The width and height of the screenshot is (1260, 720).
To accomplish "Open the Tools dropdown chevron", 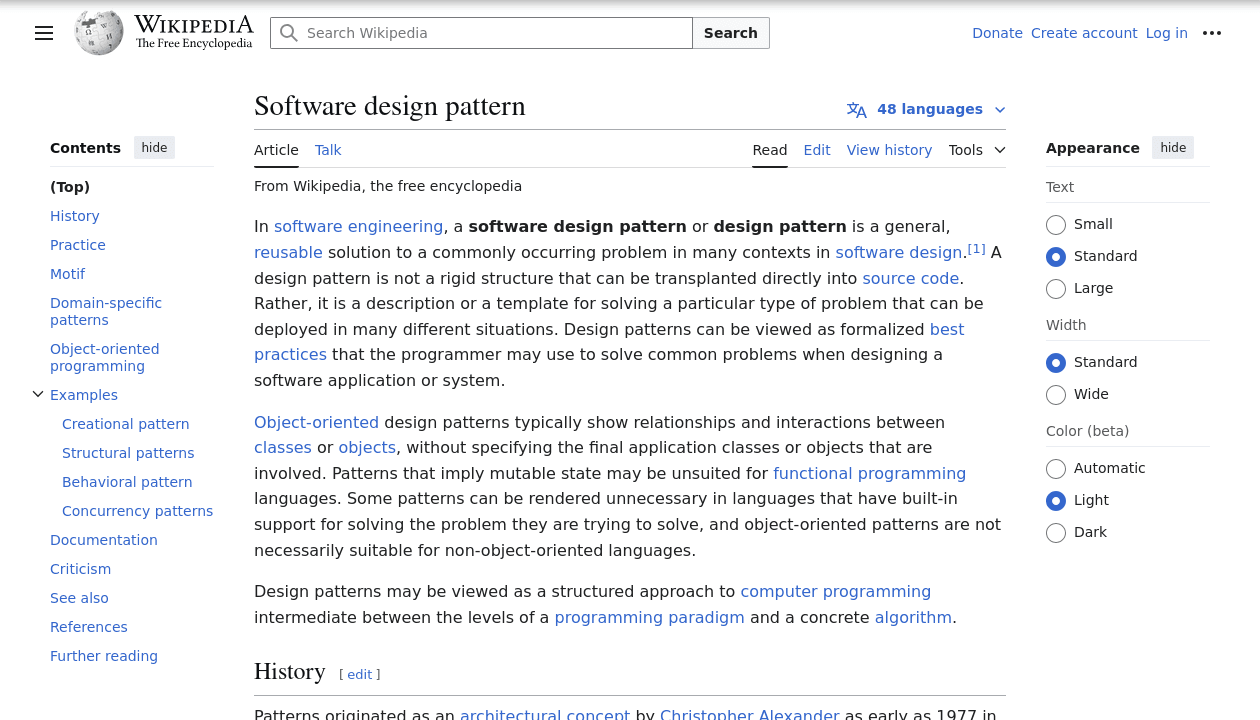I will 999,150.
